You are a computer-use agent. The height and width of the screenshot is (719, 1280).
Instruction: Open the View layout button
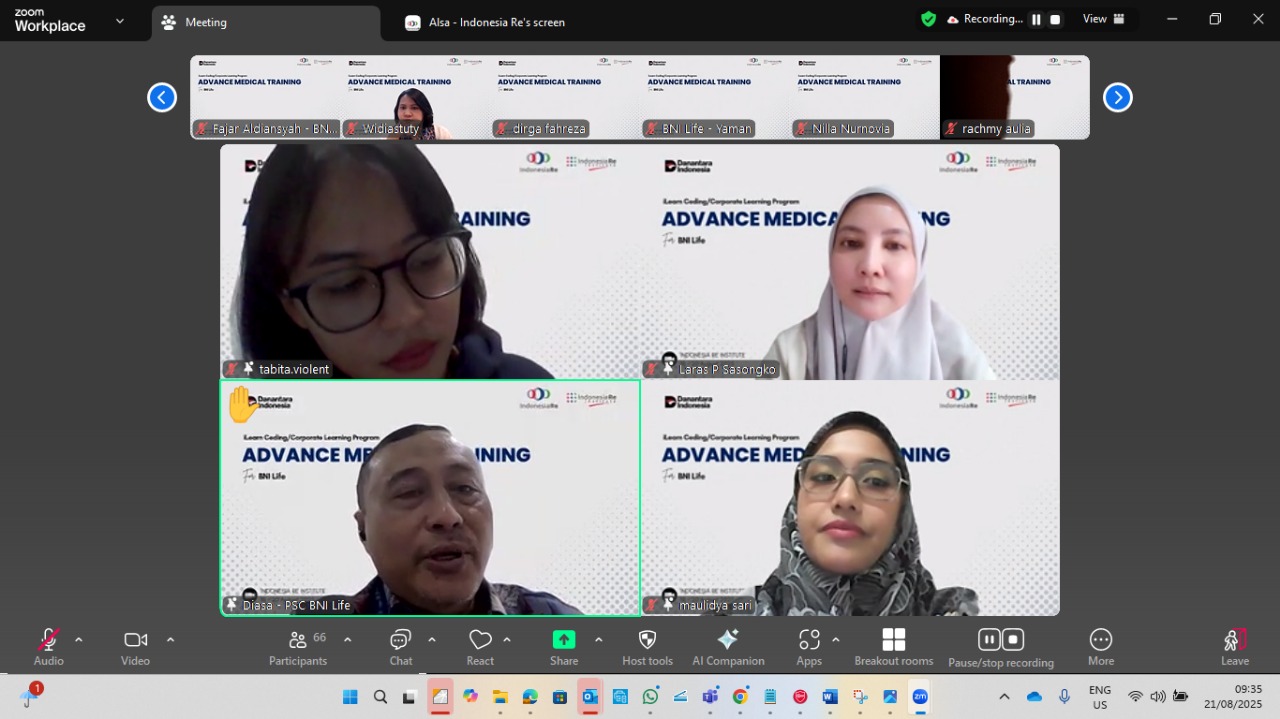click(x=1103, y=19)
